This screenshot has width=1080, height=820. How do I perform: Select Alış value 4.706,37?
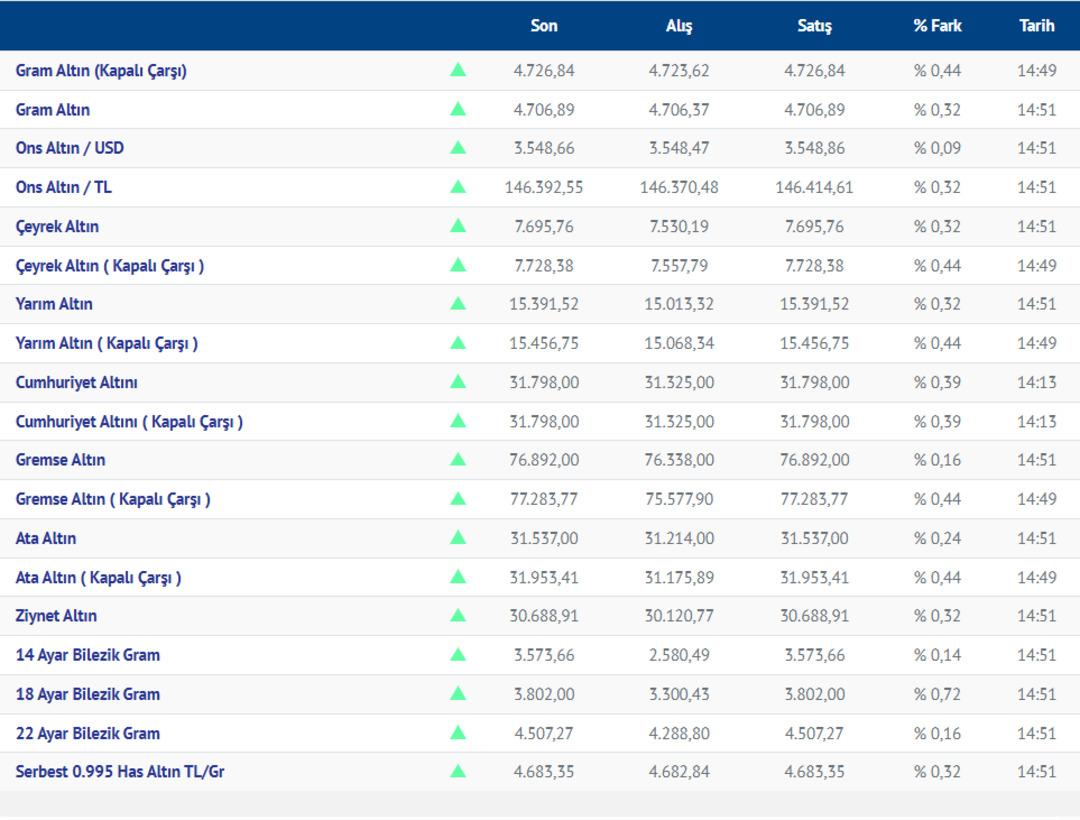[x=679, y=110]
